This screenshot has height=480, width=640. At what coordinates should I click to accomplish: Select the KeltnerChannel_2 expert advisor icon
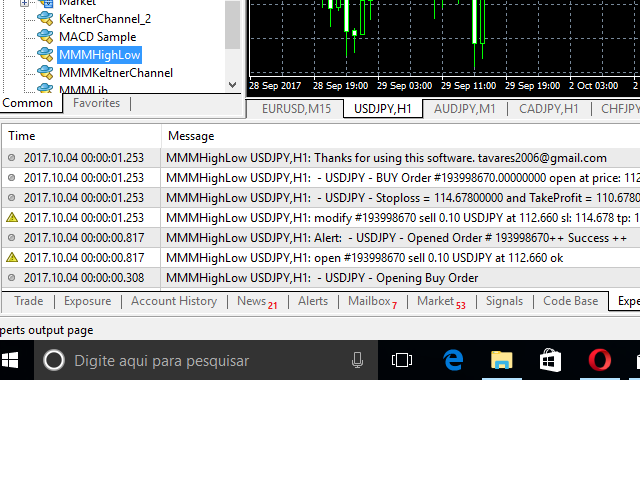[45, 18]
